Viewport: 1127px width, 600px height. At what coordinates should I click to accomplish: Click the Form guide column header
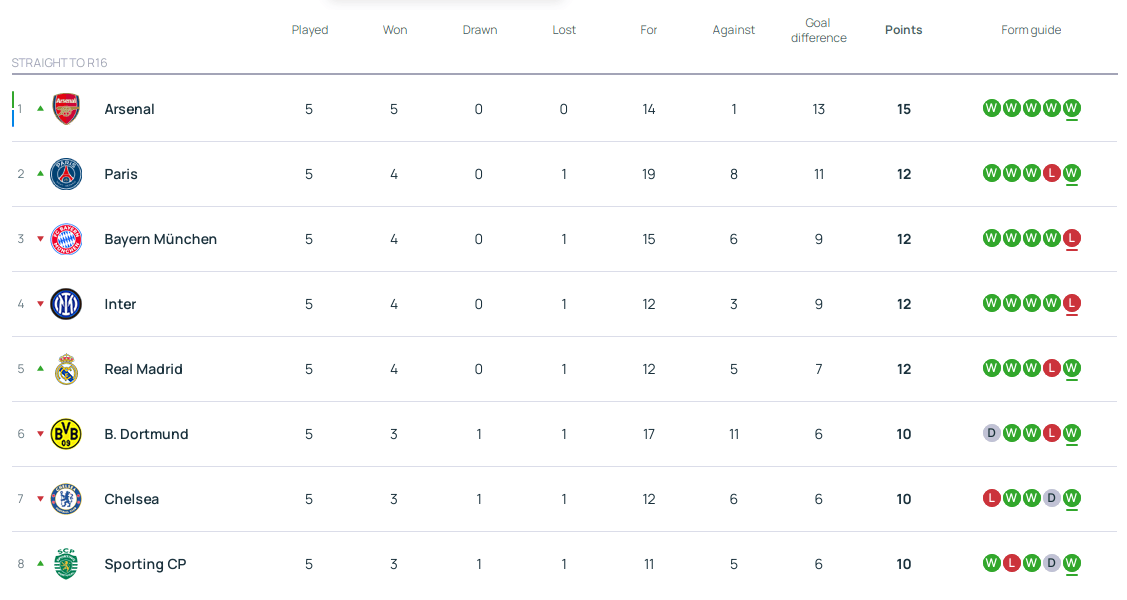pos(1031,30)
